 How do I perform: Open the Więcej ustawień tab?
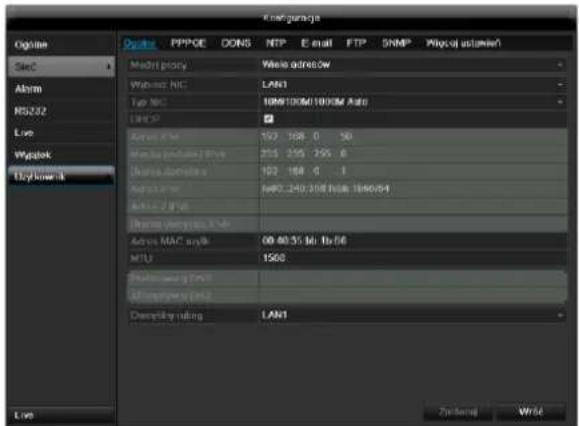[463, 43]
